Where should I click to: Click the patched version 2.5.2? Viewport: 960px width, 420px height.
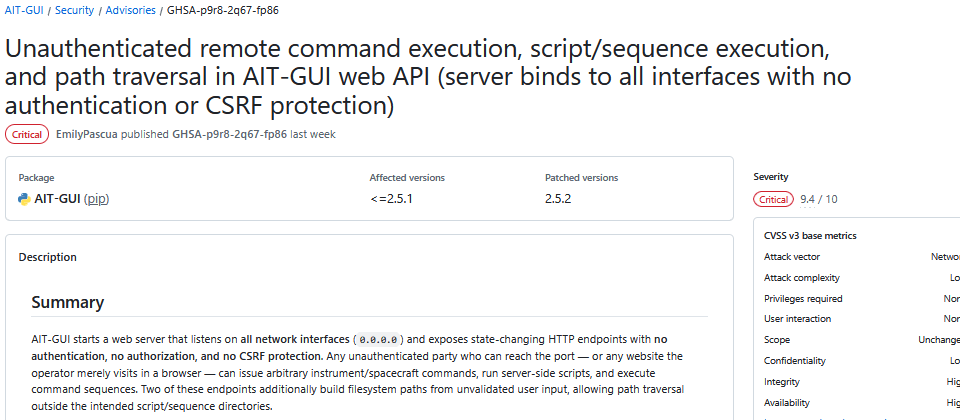click(558, 199)
